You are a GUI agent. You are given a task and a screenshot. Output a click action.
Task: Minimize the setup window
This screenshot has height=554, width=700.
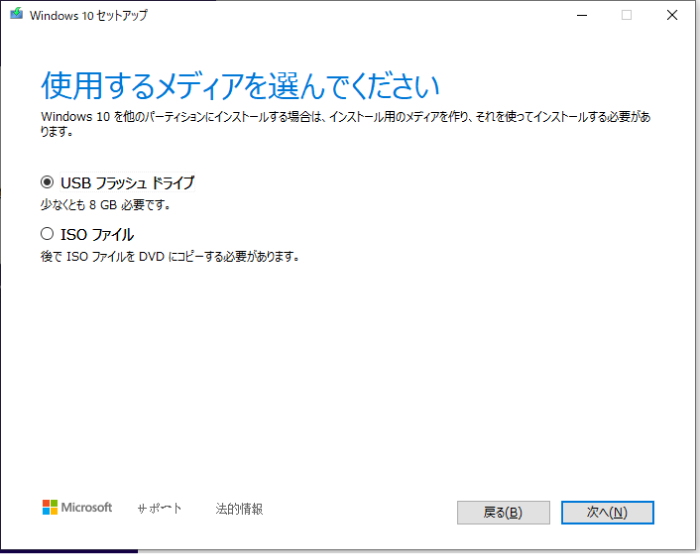point(582,15)
